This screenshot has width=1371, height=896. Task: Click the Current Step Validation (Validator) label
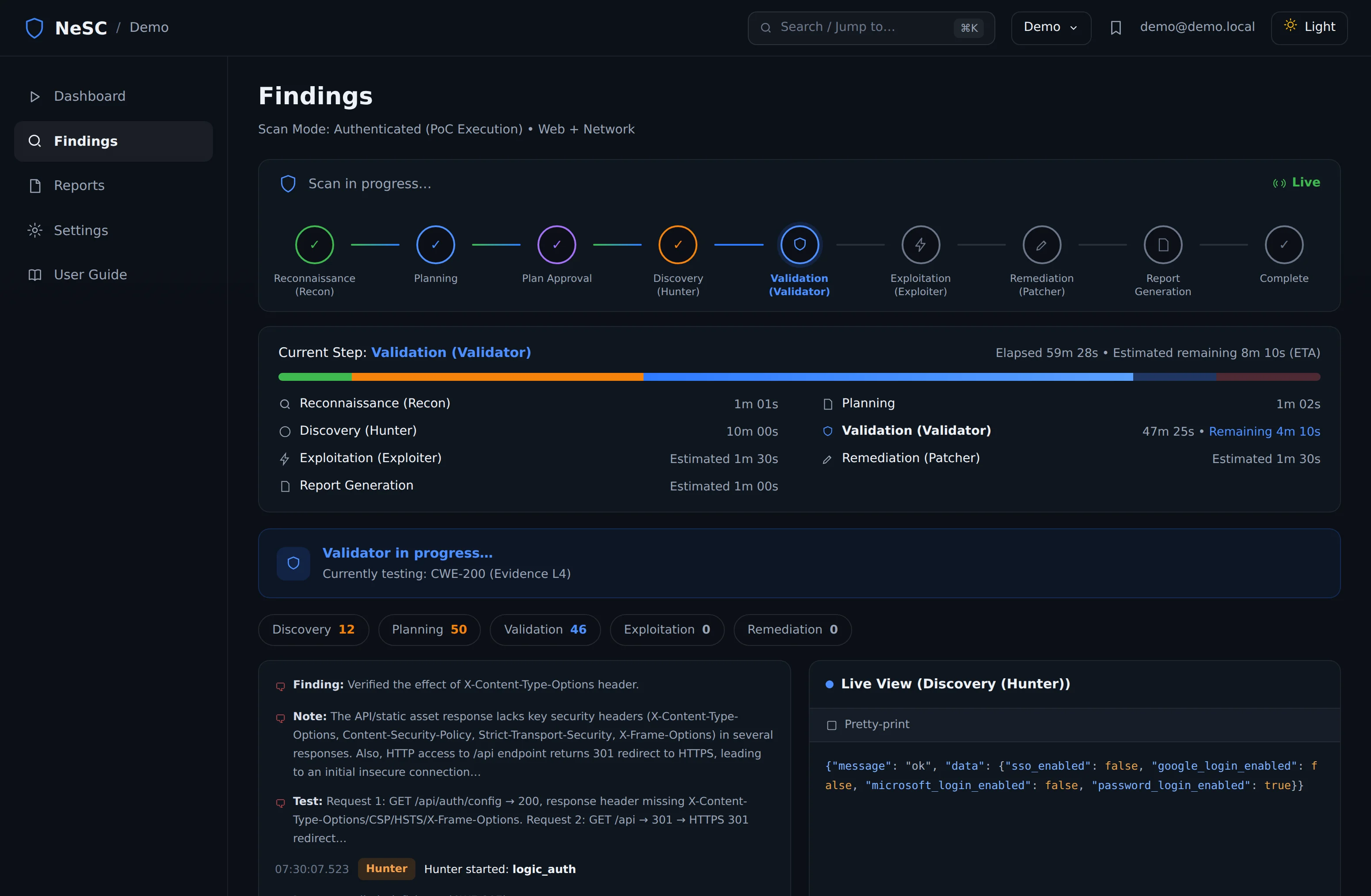(405, 353)
